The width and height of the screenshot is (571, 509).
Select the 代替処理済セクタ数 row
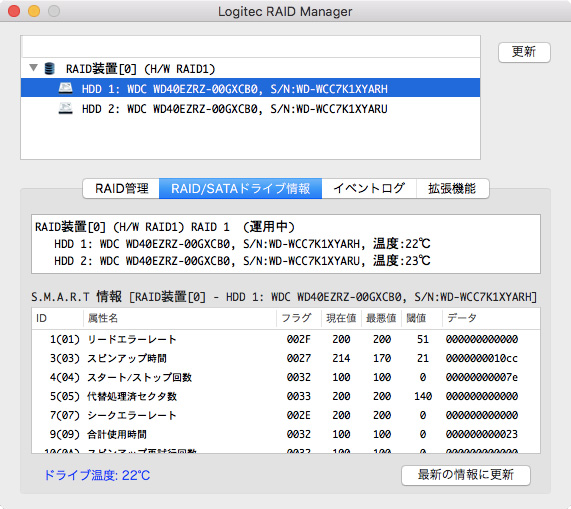click(x=286, y=396)
